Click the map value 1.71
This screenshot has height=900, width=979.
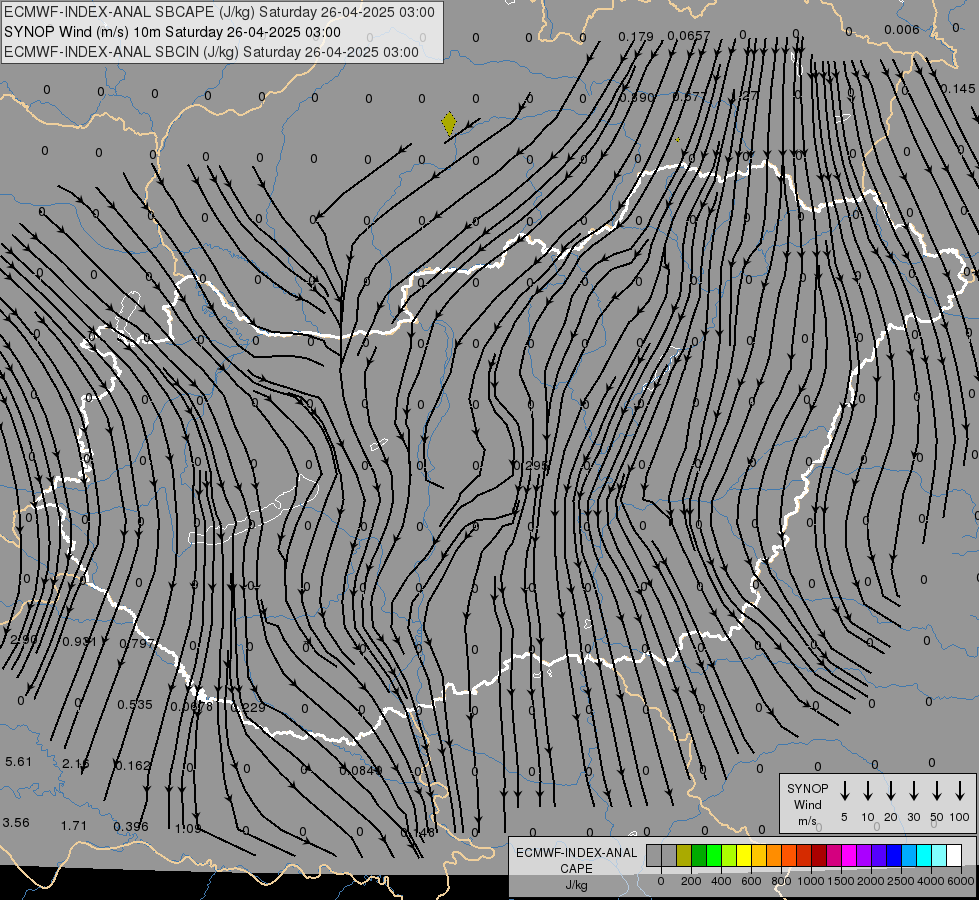pos(74,826)
